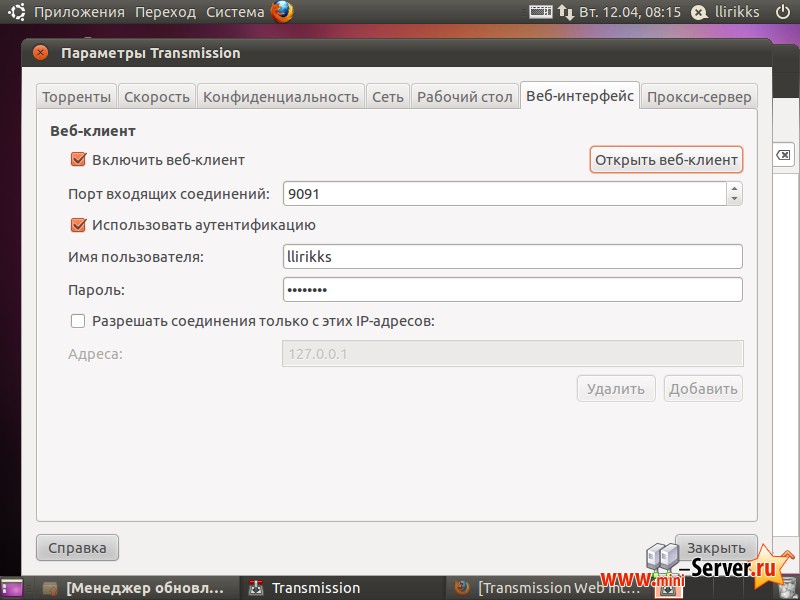Enable Разрешать соединения только с этих IP-адресов
This screenshot has width=800, height=600.
[x=77, y=321]
